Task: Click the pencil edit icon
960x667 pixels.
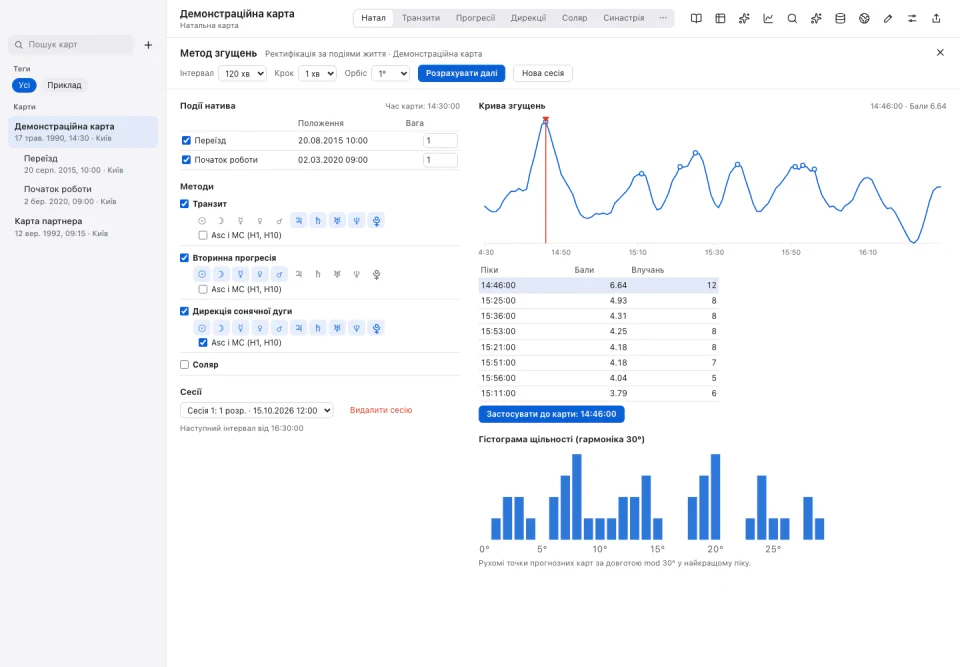Action: click(x=888, y=18)
